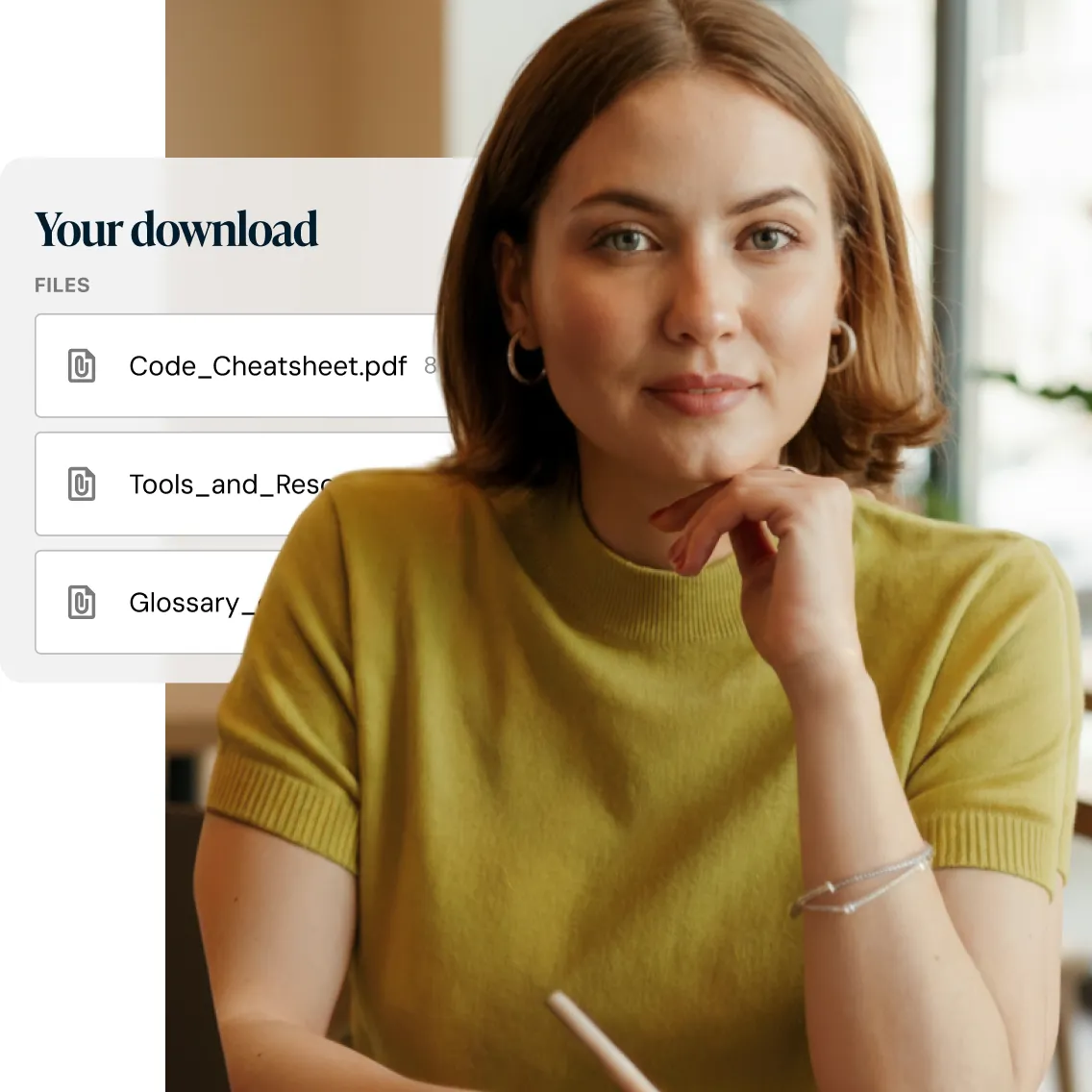1092x1092 pixels.
Task: Click the white stylus at photo bottom
Action: tap(599, 1041)
